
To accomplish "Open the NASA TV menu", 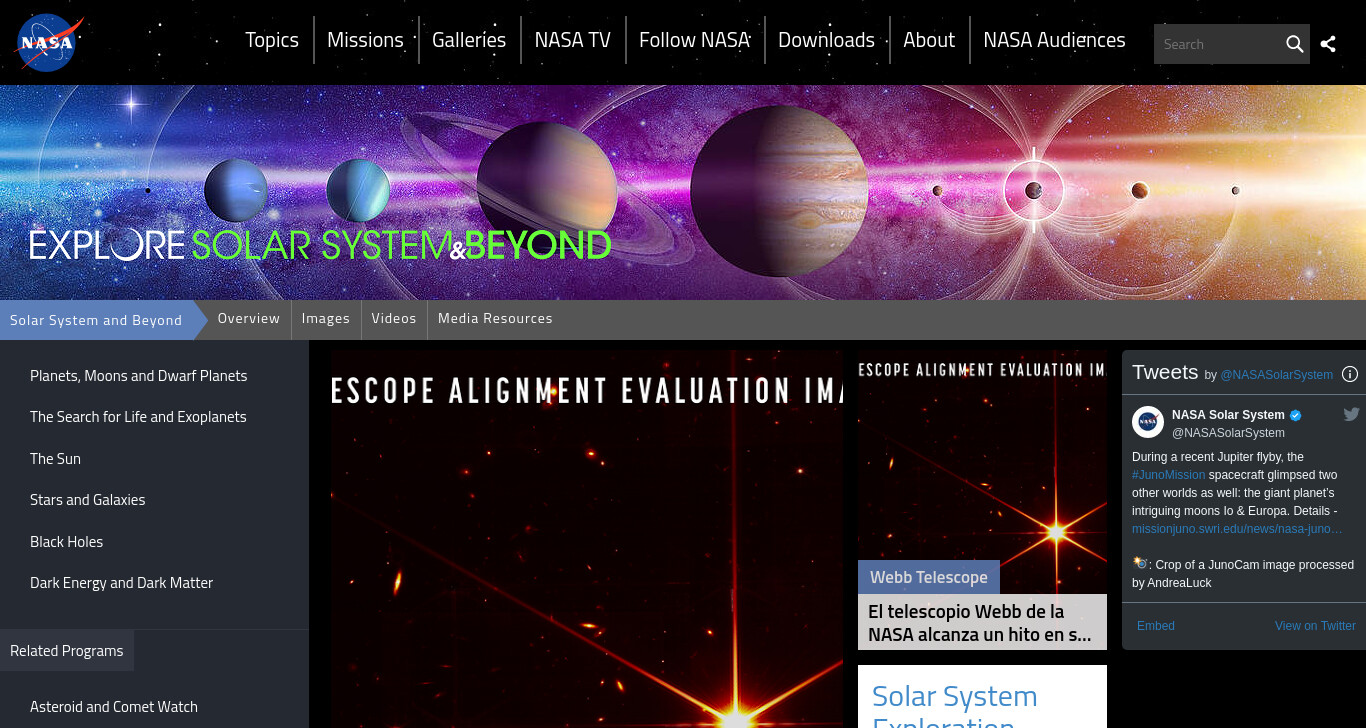I will (572, 40).
